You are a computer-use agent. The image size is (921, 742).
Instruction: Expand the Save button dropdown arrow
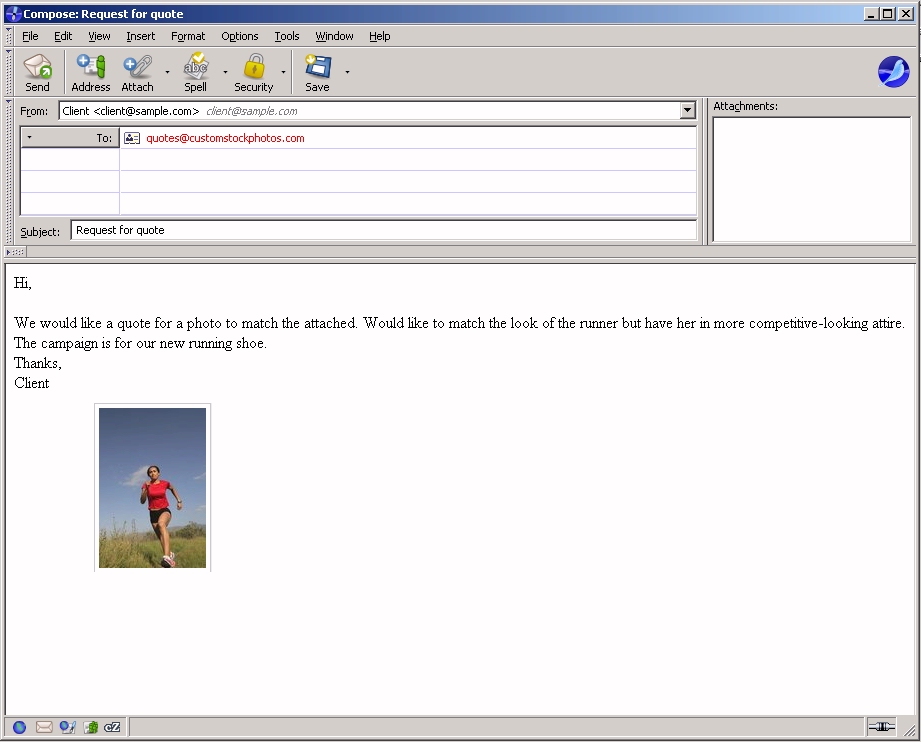pyautogui.click(x=347, y=72)
